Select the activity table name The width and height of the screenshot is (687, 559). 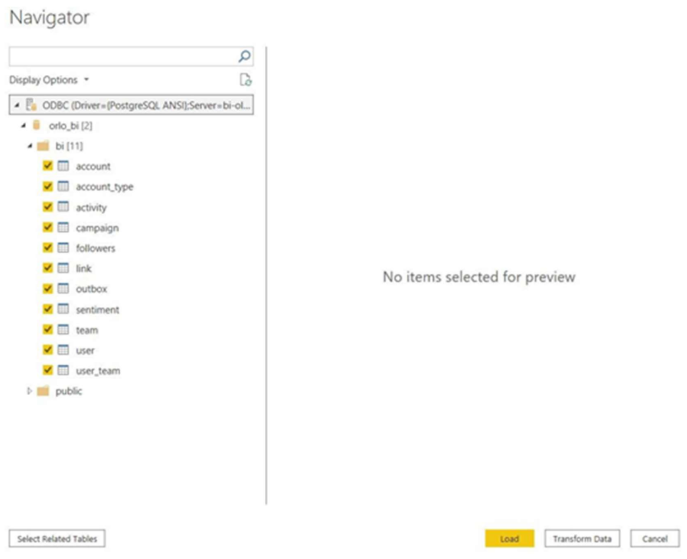point(91,207)
